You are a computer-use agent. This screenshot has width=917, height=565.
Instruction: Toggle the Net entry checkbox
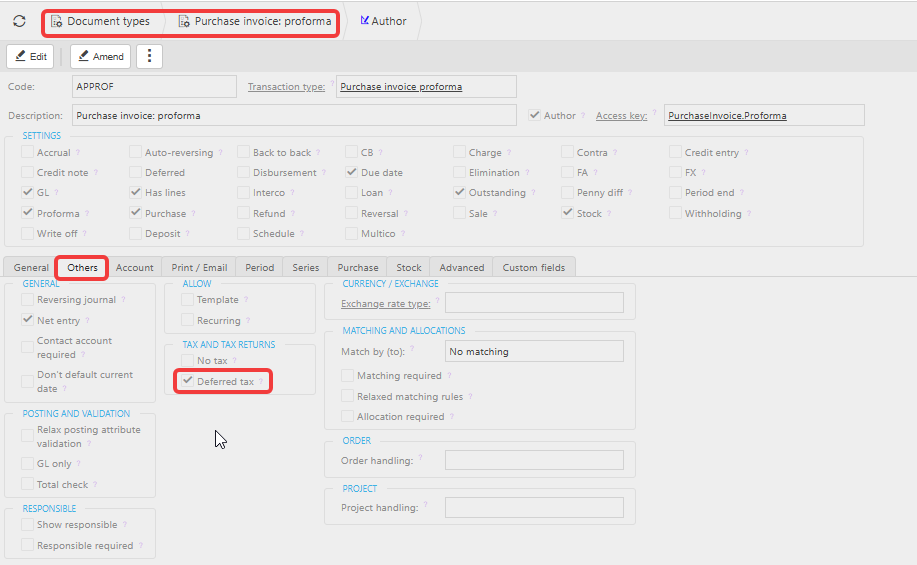point(27,320)
